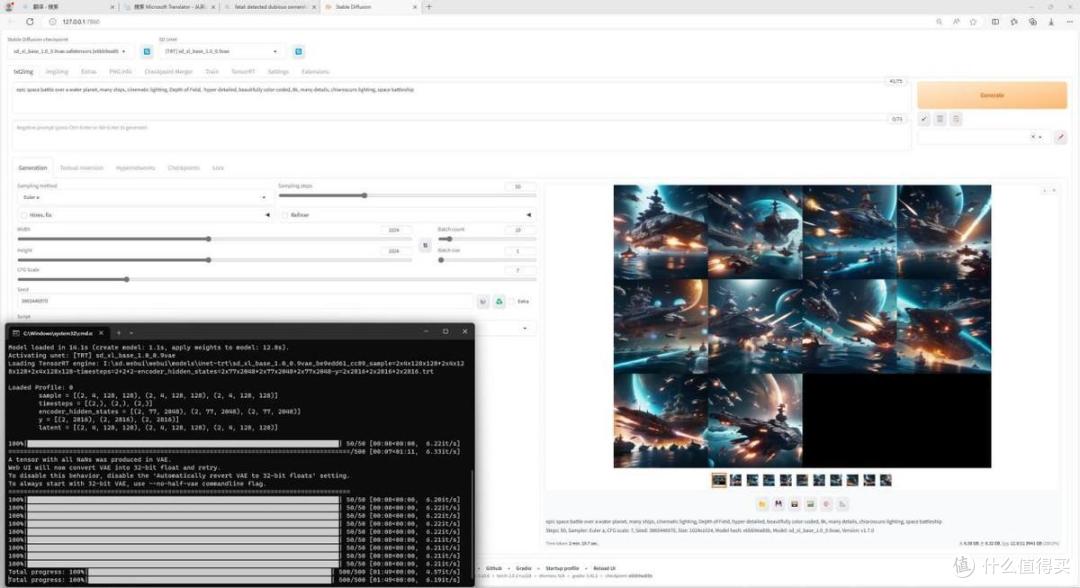Open the Startup profile footer link
Viewport: 1080px width, 588px height.
coord(562,569)
